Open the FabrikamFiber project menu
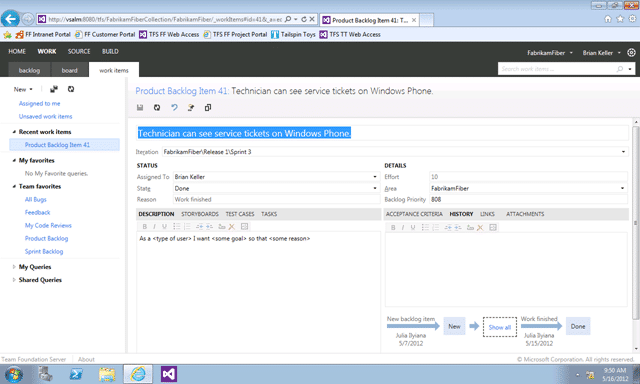The image size is (640, 384). point(549,53)
